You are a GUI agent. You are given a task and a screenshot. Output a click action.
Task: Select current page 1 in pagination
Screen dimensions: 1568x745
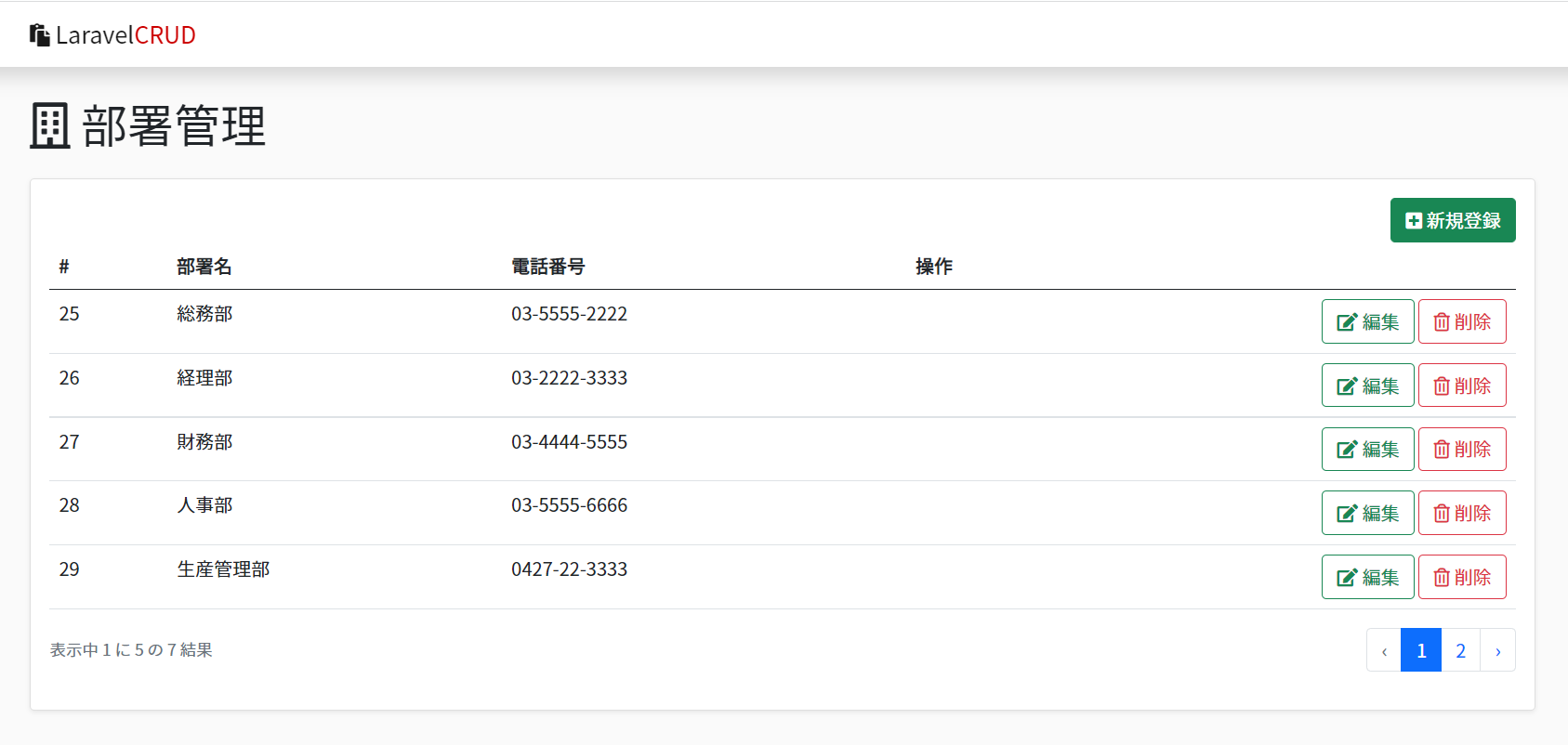1421,650
